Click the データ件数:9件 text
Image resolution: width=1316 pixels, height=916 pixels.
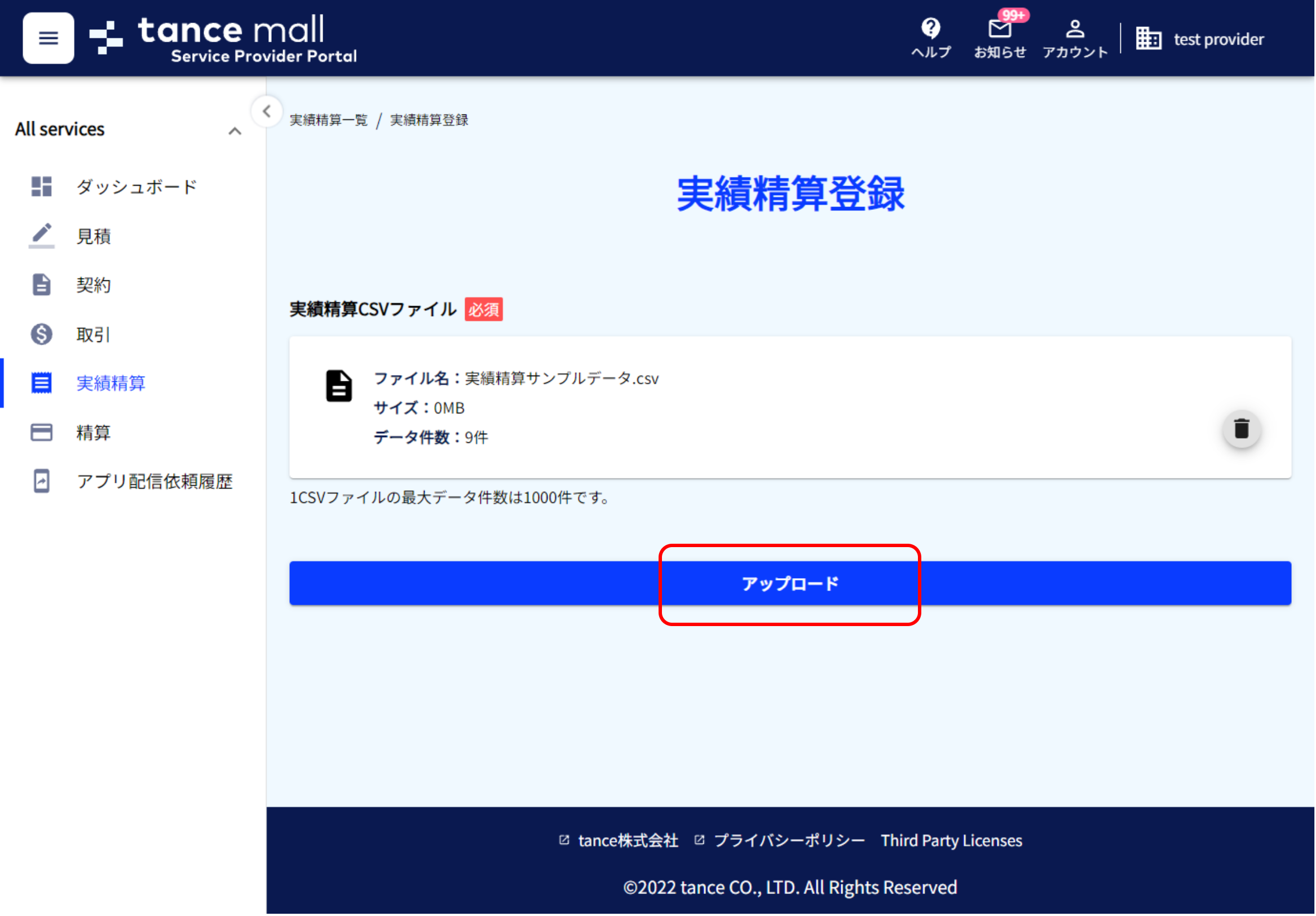(x=431, y=438)
